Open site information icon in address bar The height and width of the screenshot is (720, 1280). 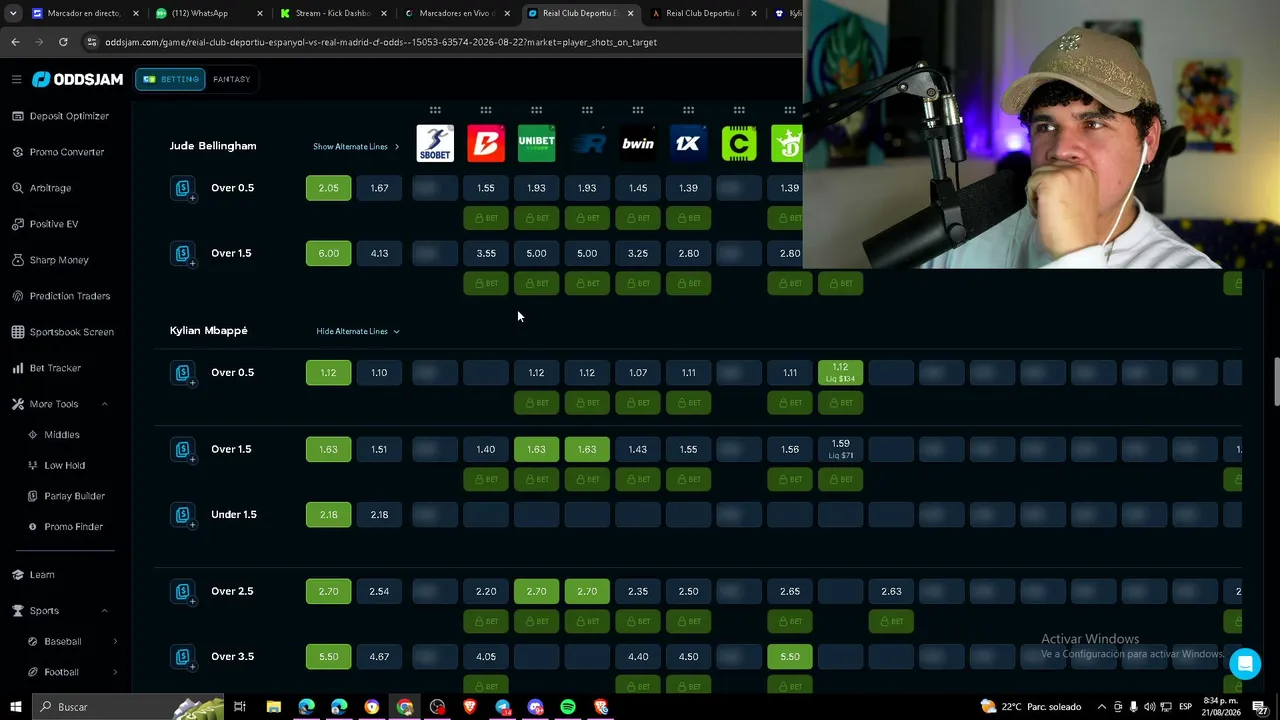[x=92, y=42]
